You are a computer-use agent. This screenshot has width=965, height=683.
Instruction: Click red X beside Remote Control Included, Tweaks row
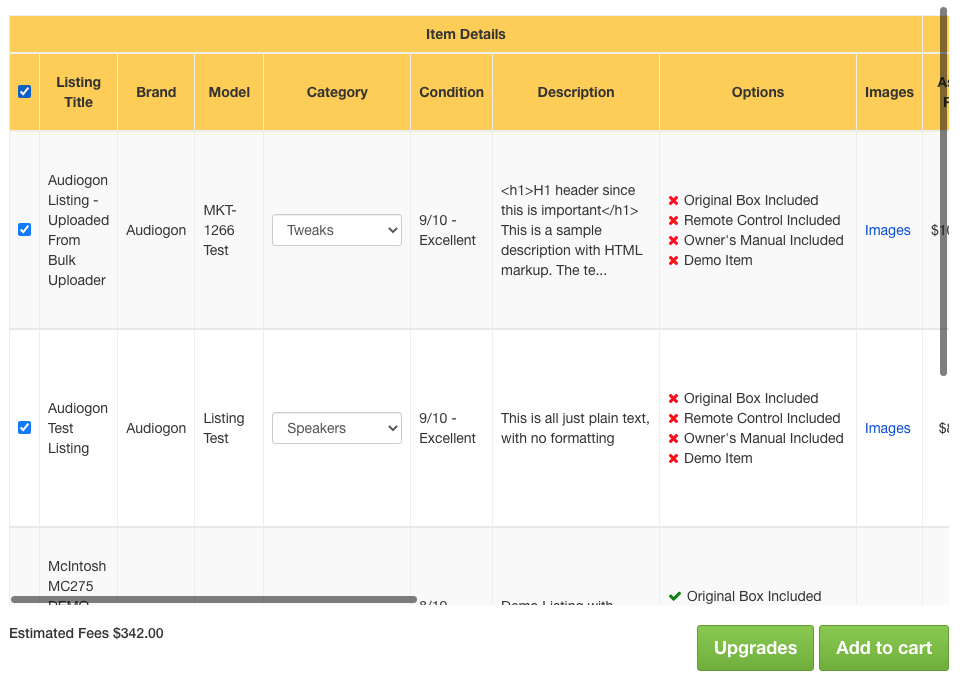(x=673, y=220)
